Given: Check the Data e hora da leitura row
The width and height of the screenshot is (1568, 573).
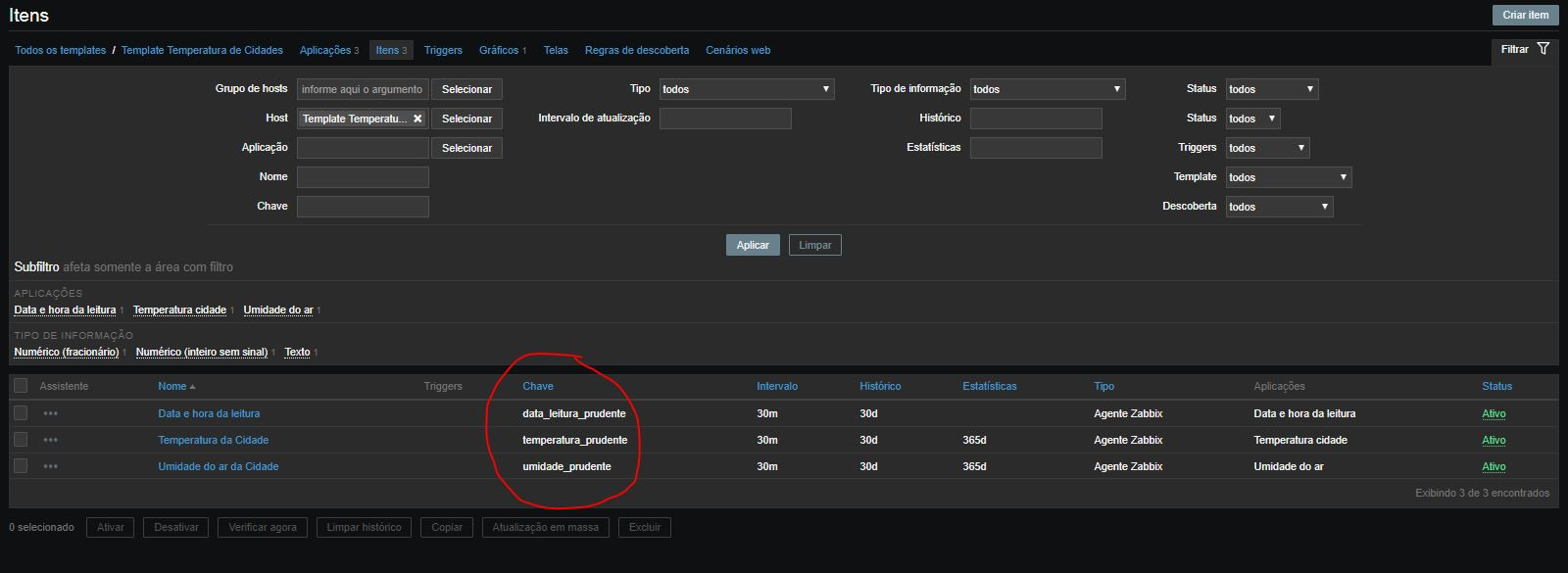Looking at the screenshot, I should click(21, 413).
